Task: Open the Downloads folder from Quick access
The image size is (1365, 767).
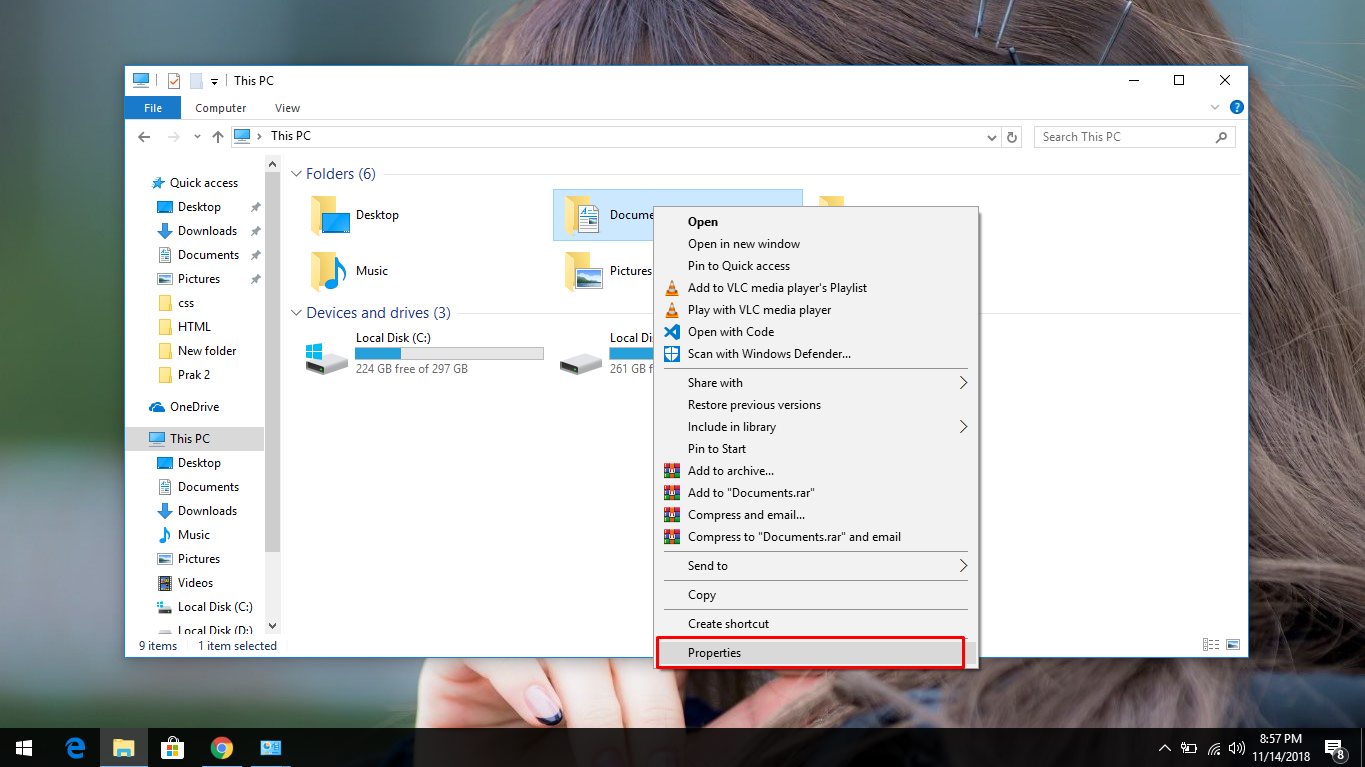Action: 209,230
